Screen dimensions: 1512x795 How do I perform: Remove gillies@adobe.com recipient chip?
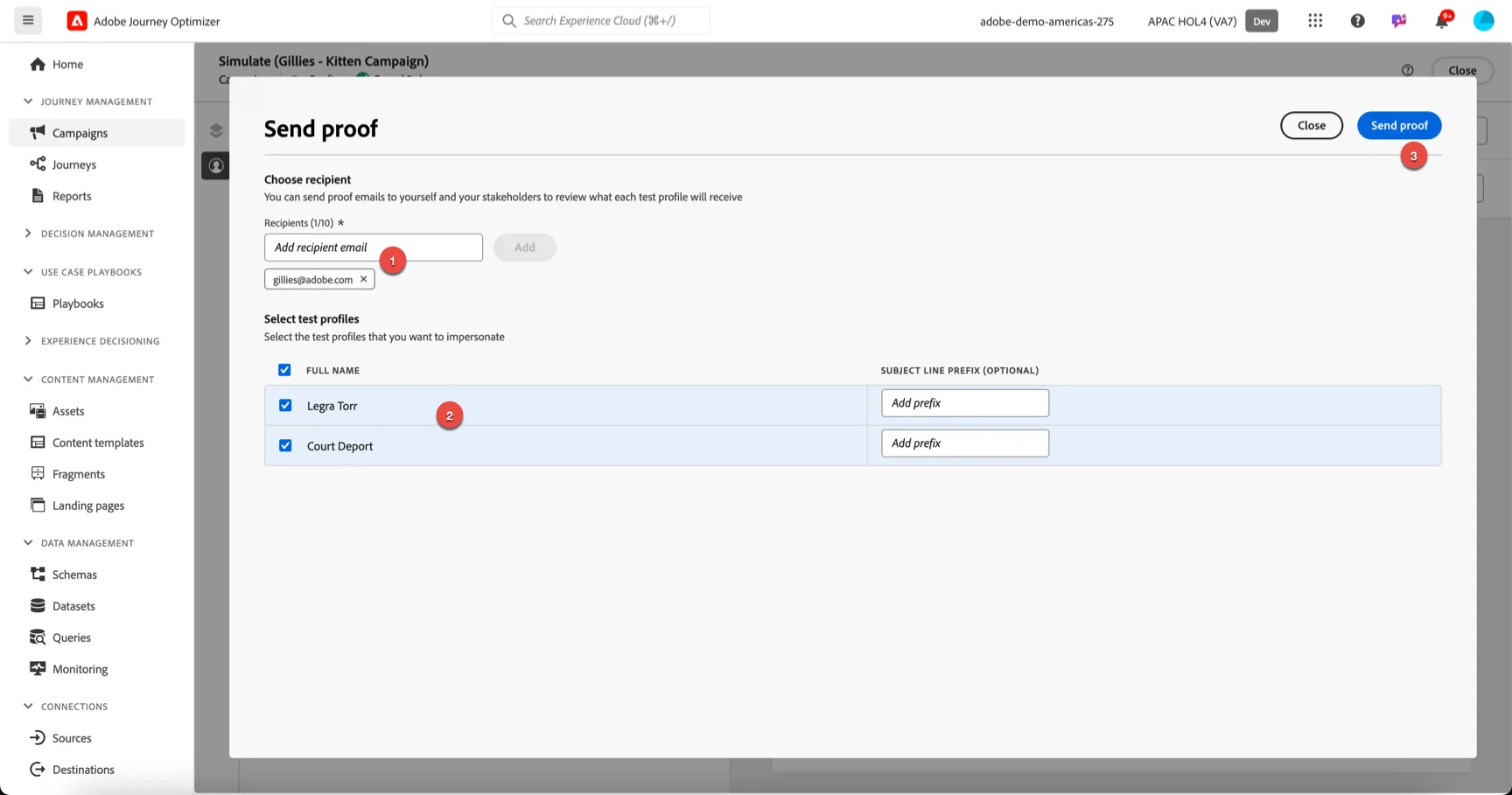tap(363, 279)
